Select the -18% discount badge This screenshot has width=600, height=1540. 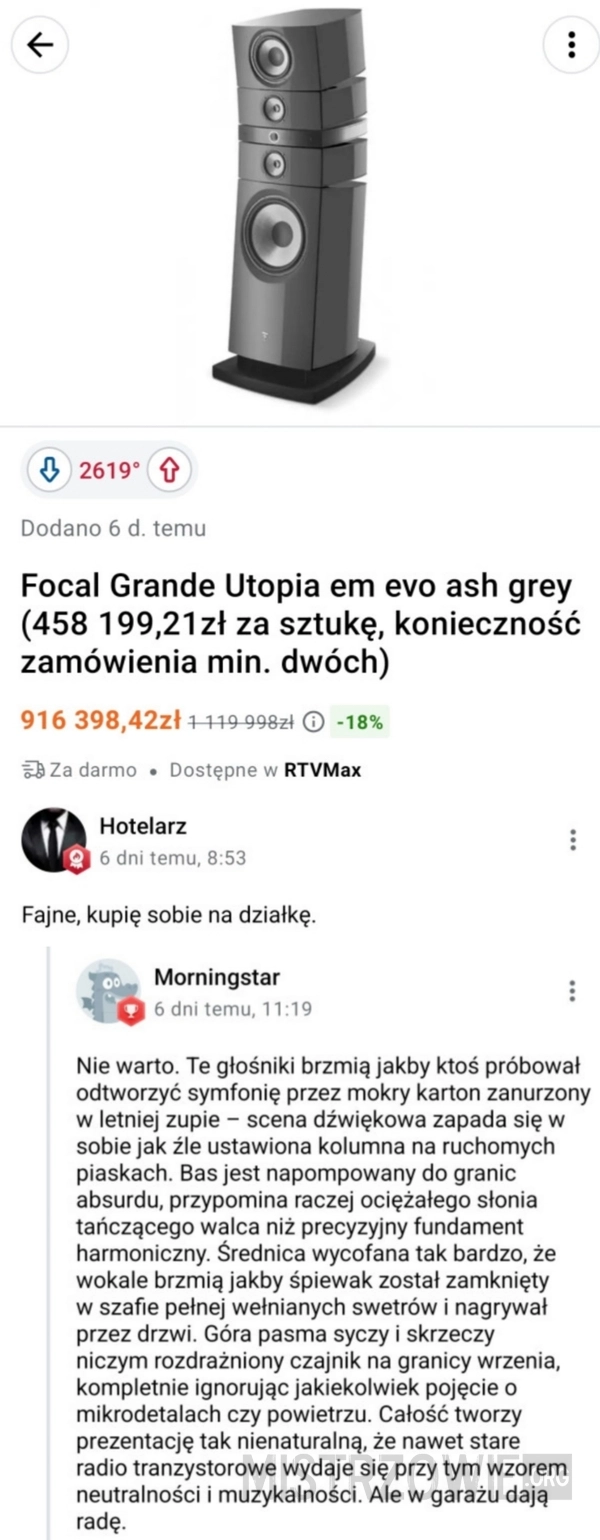tap(361, 719)
